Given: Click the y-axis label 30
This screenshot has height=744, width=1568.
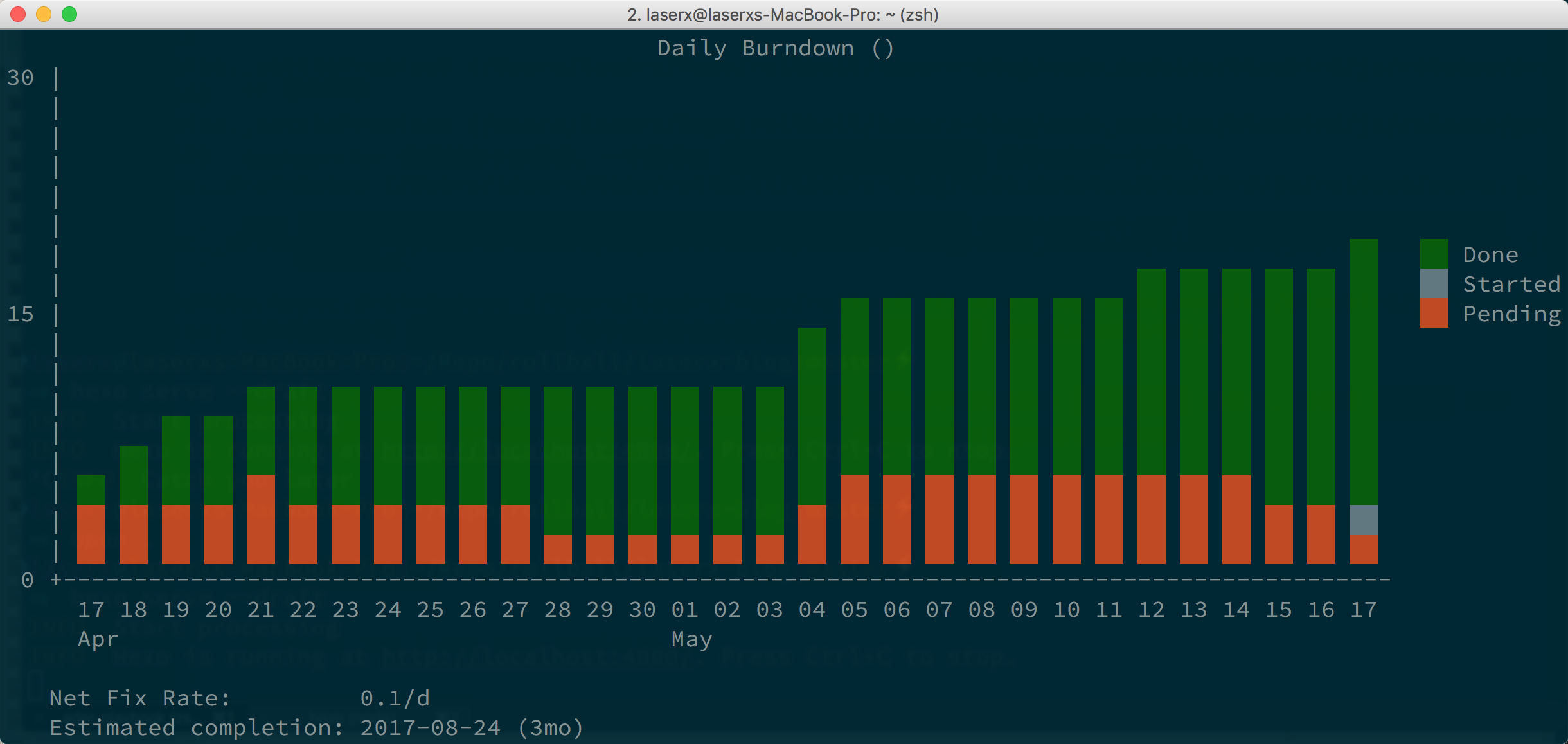Looking at the screenshot, I should [21, 78].
